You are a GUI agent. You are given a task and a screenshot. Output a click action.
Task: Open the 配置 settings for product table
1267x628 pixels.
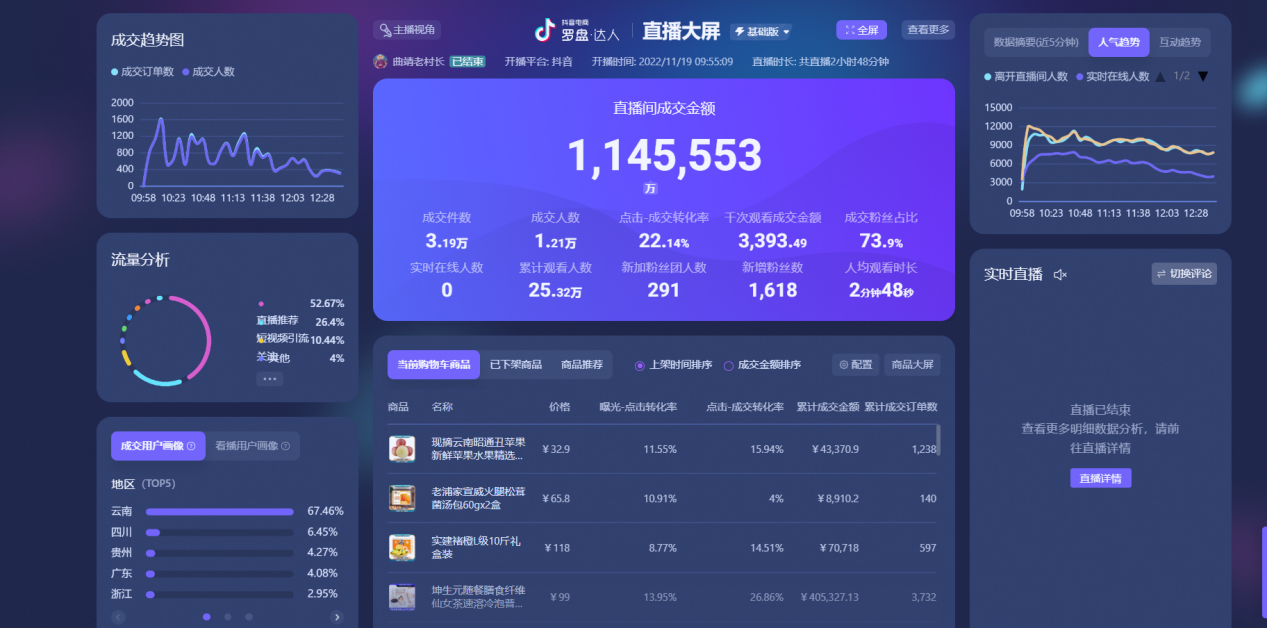point(855,365)
